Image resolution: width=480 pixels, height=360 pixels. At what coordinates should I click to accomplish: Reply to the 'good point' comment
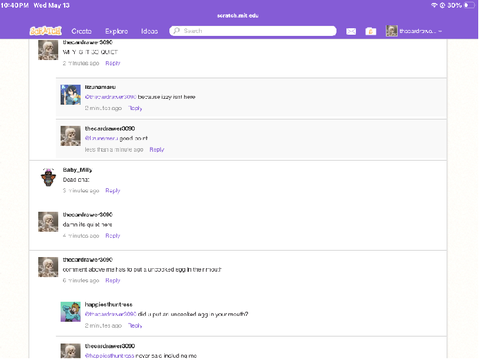pyautogui.click(x=157, y=150)
